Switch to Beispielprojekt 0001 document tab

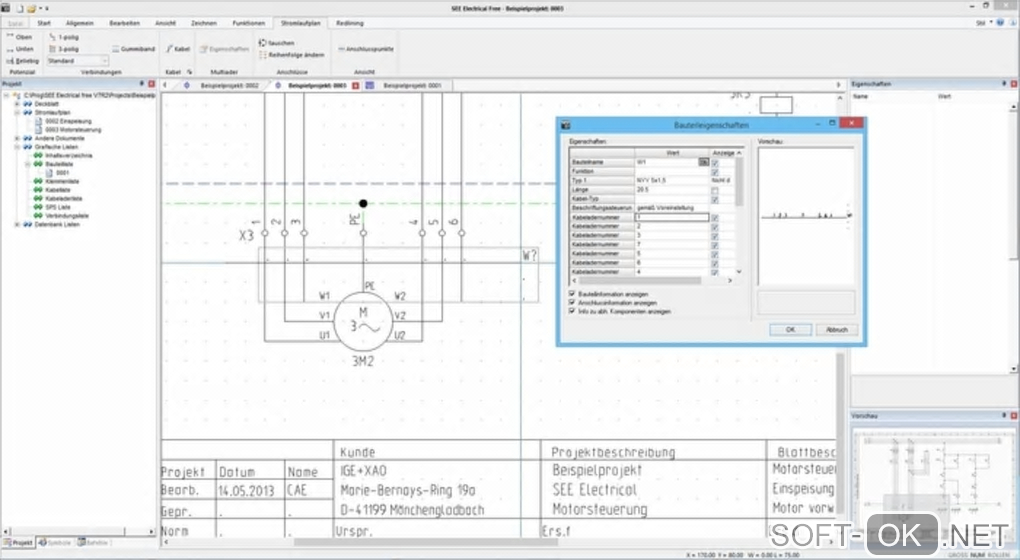point(412,85)
